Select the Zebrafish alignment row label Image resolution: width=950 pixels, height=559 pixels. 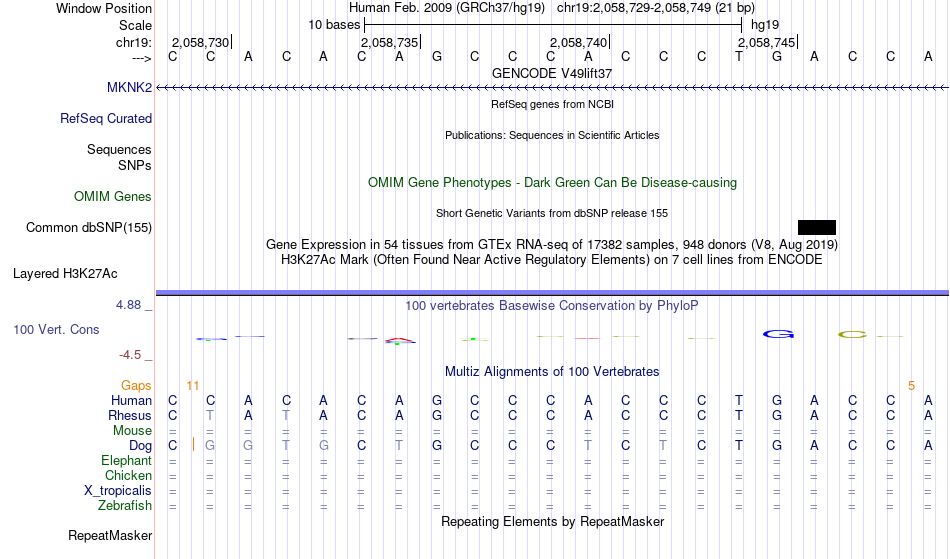(x=125, y=506)
